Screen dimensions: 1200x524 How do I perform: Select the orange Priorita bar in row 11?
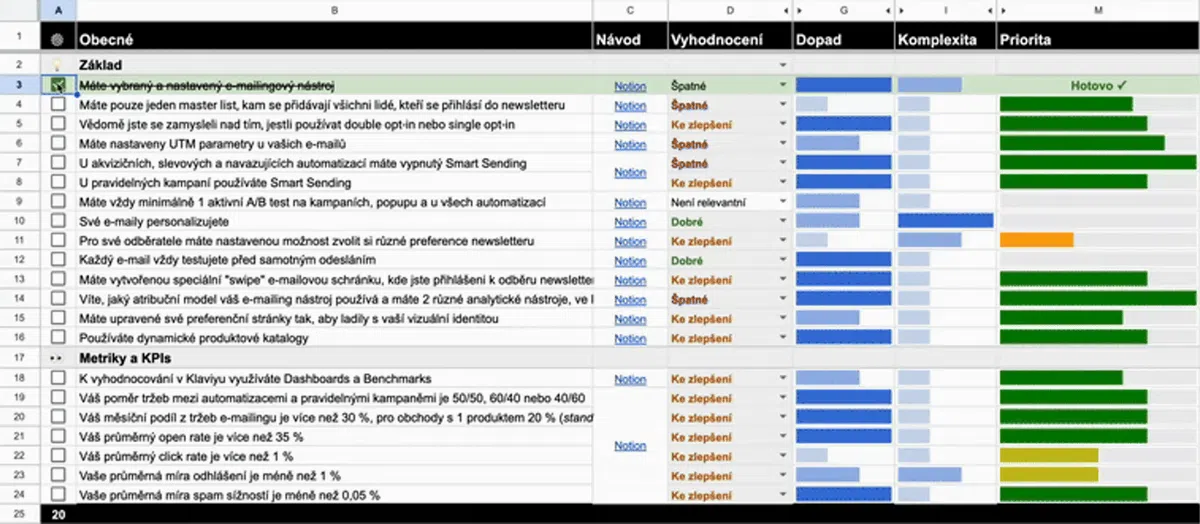(x=1036, y=241)
